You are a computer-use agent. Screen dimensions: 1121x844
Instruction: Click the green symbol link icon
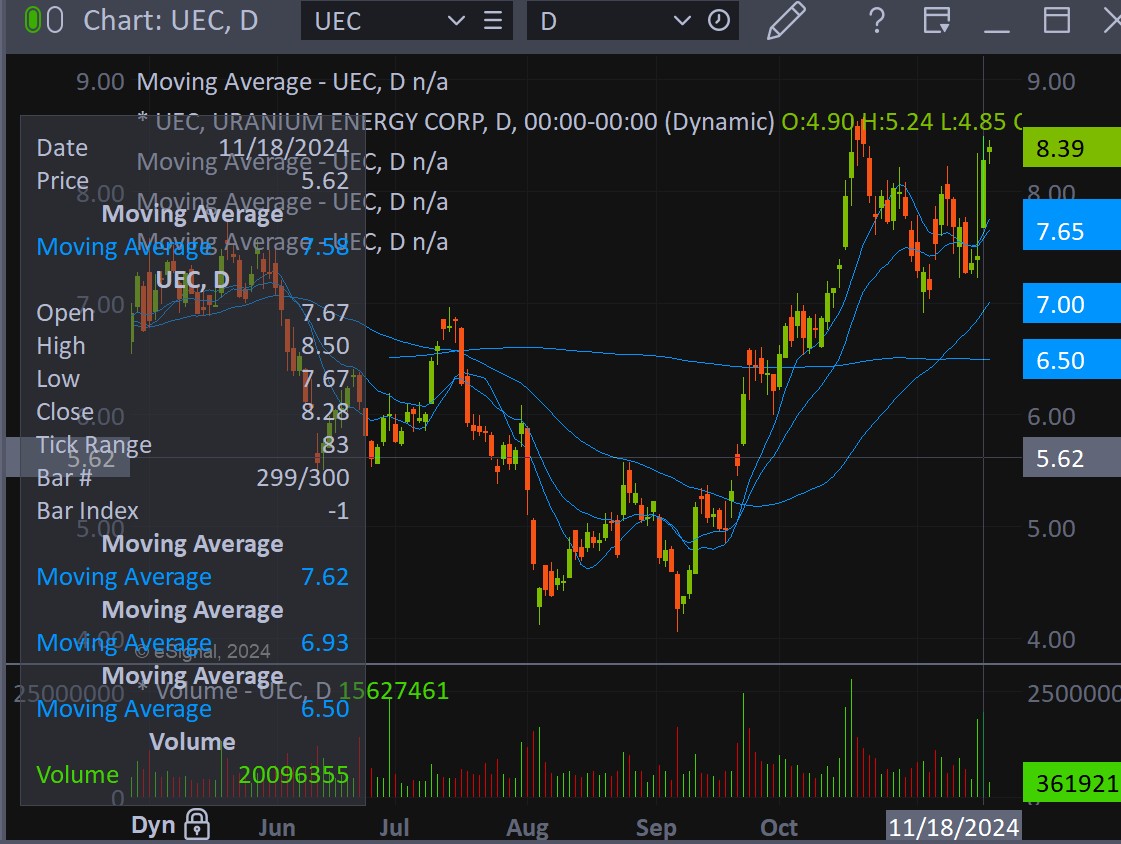pyautogui.click(x=32, y=20)
